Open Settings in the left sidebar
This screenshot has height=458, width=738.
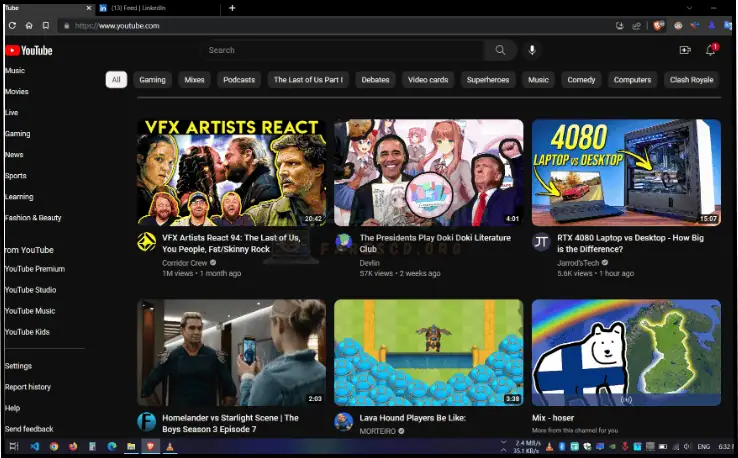point(18,366)
